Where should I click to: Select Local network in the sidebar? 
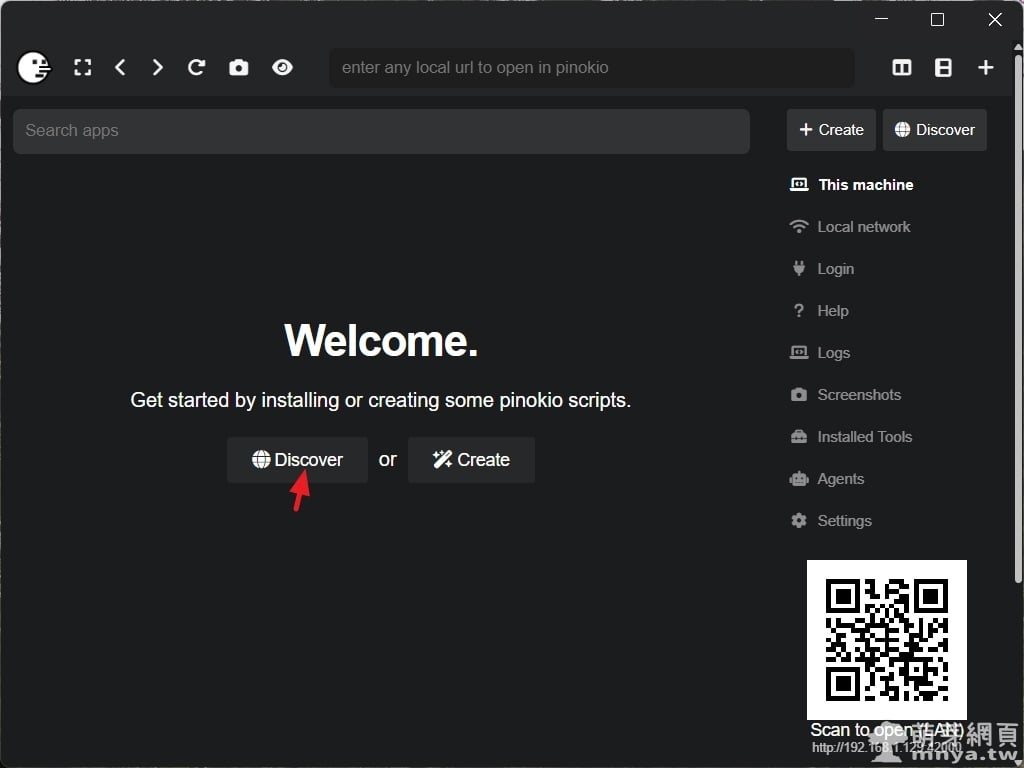coord(863,227)
